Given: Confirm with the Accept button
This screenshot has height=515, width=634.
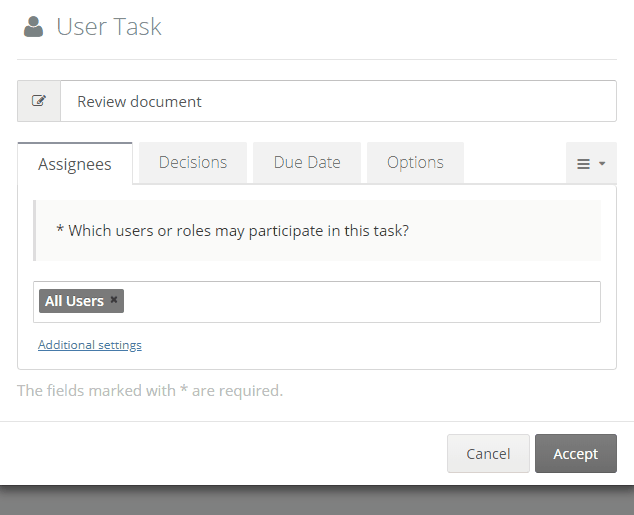Looking at the screenshot, I should click(x=575, y=453).
